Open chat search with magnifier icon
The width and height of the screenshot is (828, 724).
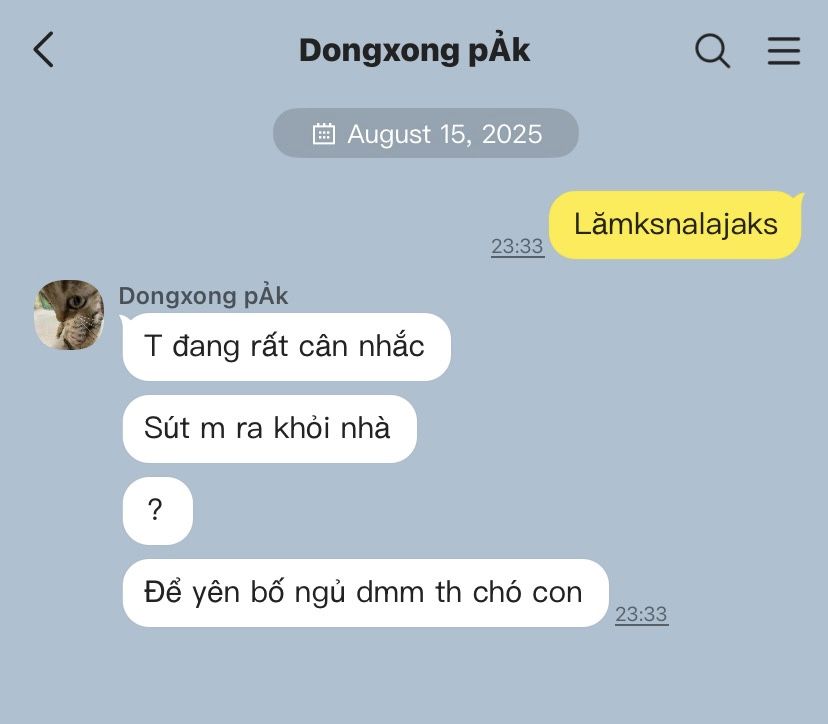(x=712, y=51)
